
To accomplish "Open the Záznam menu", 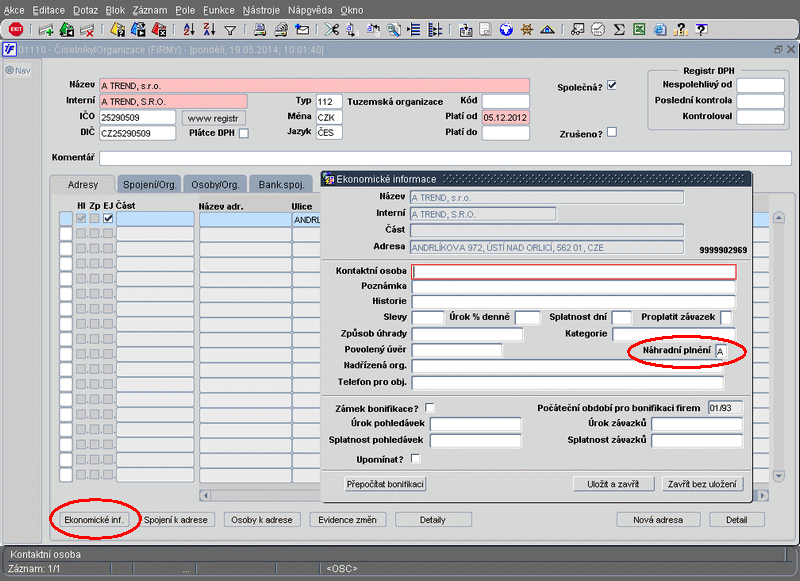I will point(150,9).
